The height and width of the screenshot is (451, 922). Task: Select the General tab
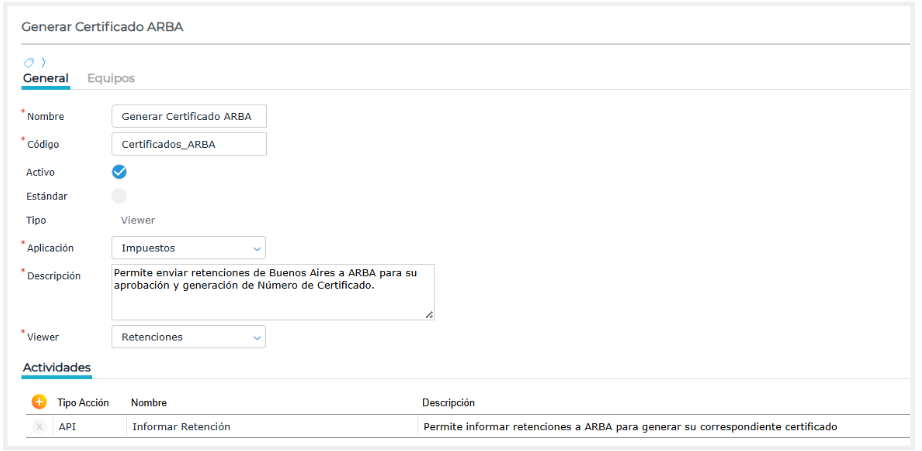(45, 78)
